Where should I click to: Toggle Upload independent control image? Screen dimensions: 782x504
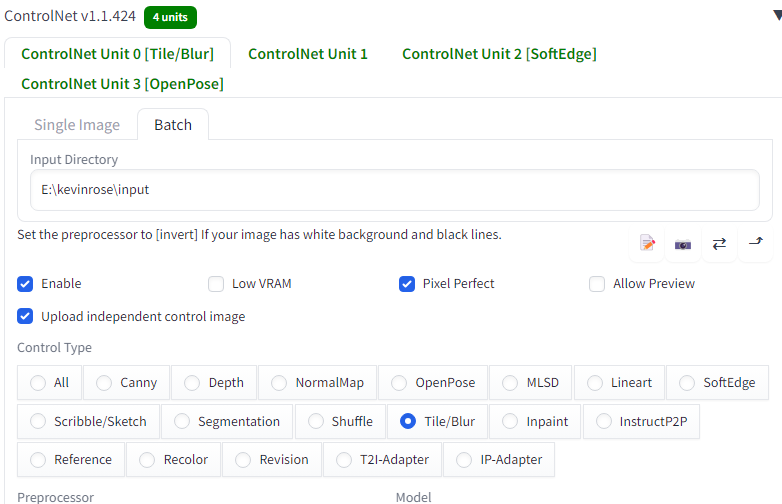coord(26,317)
